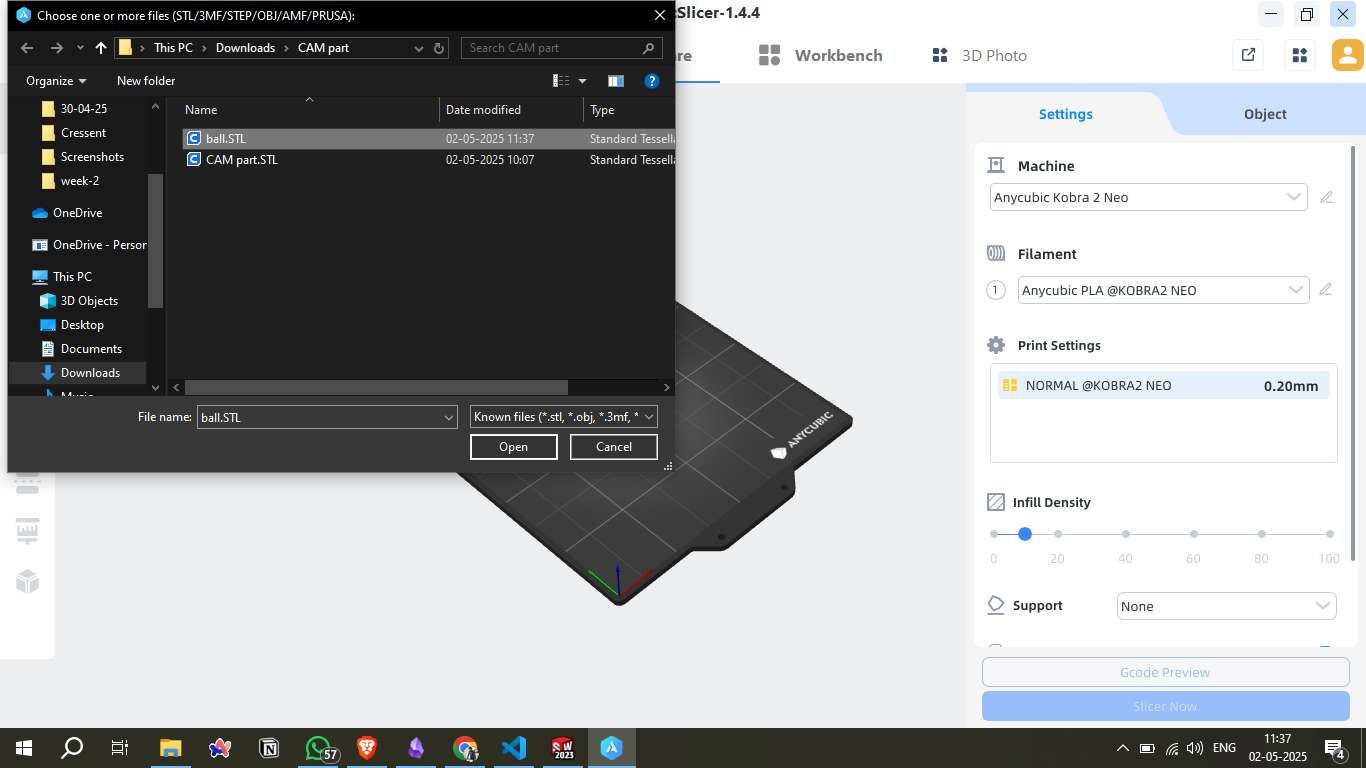Open the week-2 folder in sidebar
This screenshot has height=768, width=1366.
point(79,181)
